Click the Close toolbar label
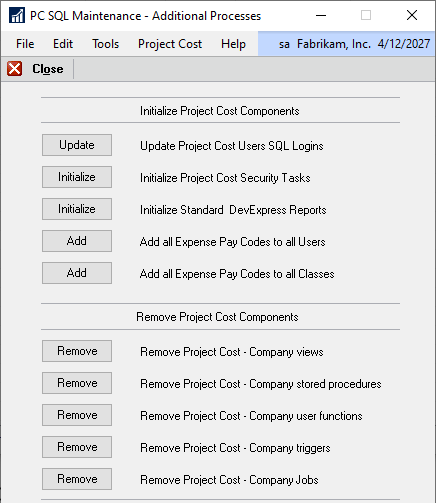Viewport: 436px width, 503px height. [x=48, y=69]
